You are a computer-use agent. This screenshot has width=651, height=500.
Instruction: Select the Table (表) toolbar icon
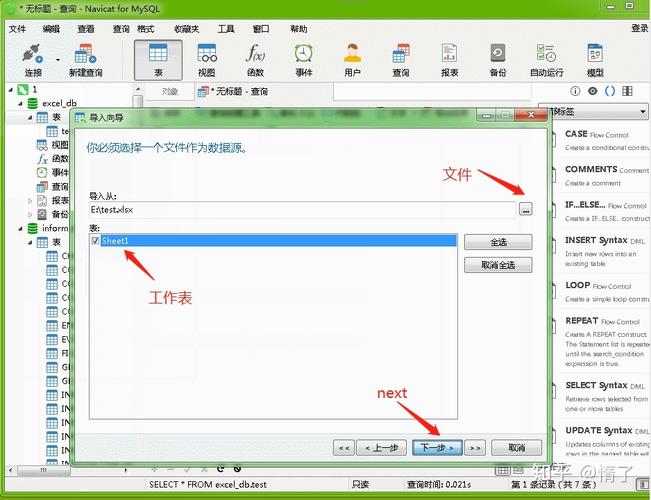158,61
